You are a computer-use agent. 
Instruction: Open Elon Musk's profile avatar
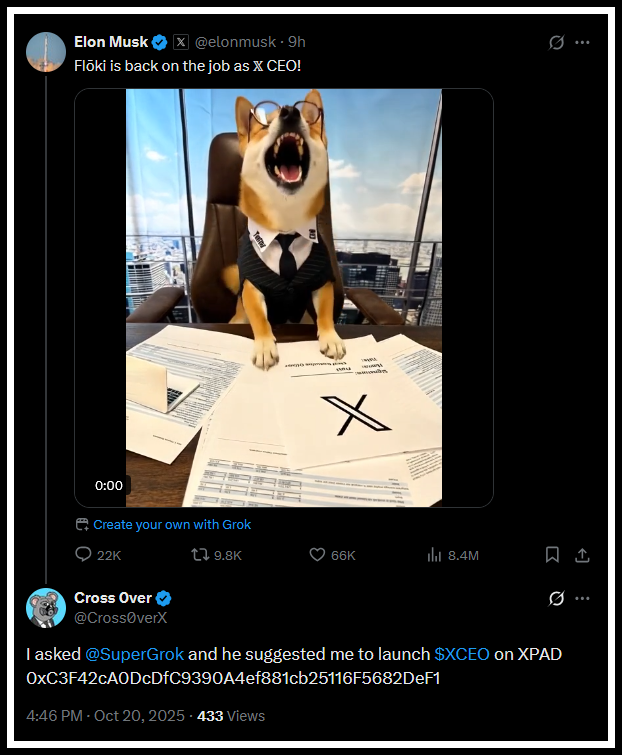(46, 52)
